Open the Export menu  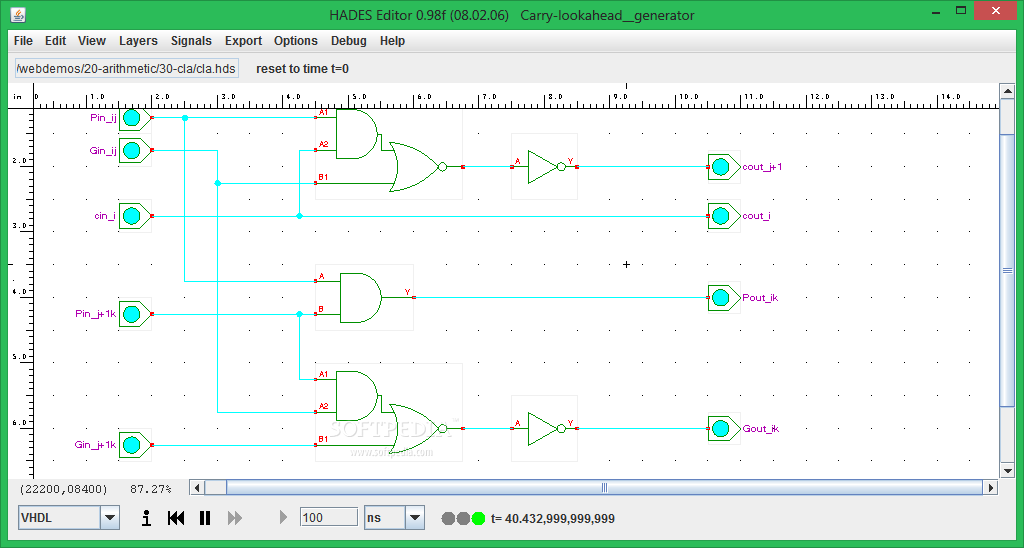point(244,40)
